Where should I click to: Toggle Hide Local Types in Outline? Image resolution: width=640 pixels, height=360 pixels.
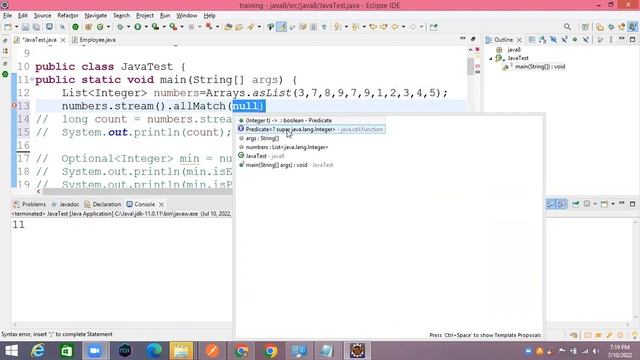[x=586, y=40]
